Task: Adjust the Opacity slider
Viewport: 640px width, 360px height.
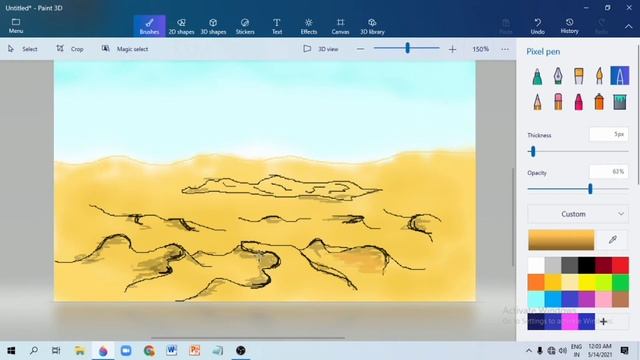Action: coord(590,189)
